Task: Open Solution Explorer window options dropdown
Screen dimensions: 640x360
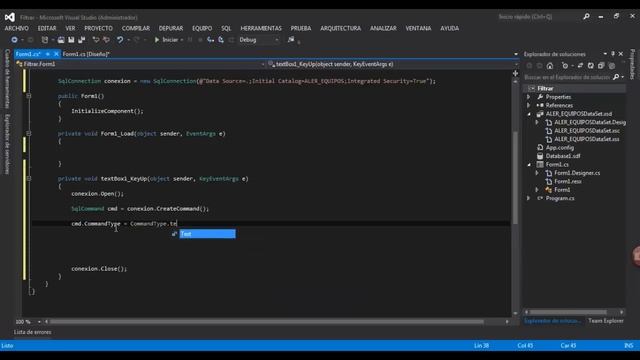Action: [x=605, y=54]
